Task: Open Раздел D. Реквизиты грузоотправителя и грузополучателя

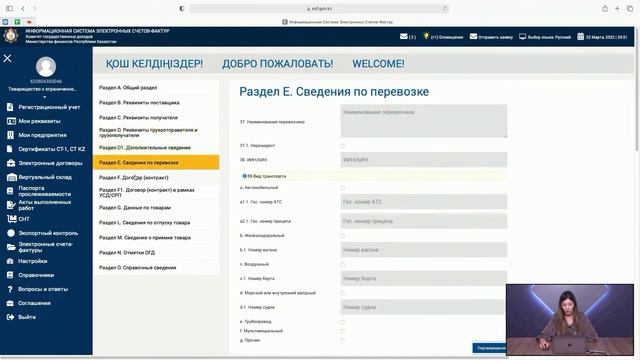Action: click(x=156, y=133)
